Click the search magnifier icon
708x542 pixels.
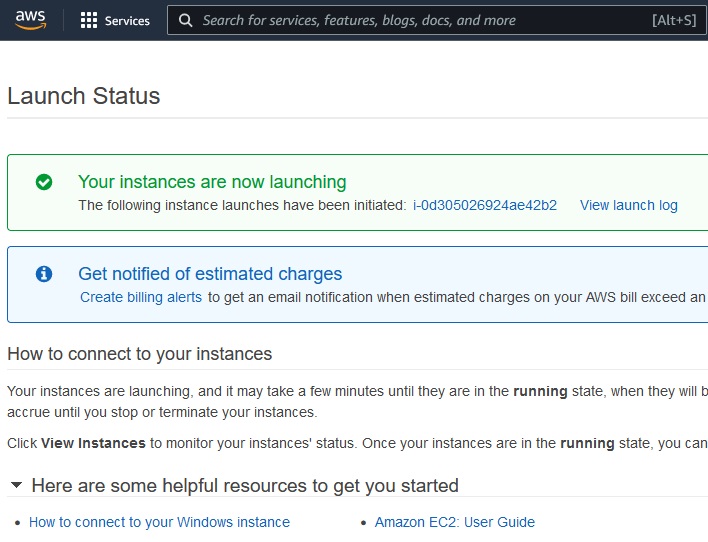[x=185, y=20]
